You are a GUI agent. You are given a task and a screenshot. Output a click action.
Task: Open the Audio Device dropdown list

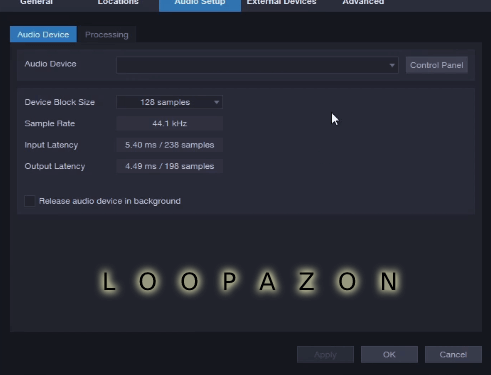click(x=257, y=65)
